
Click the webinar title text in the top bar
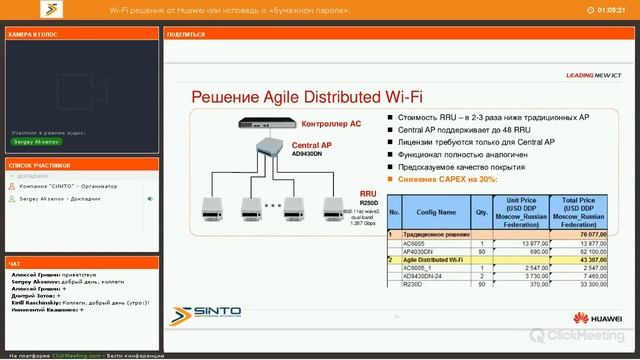pyautogui.click(x=229, y=11)
